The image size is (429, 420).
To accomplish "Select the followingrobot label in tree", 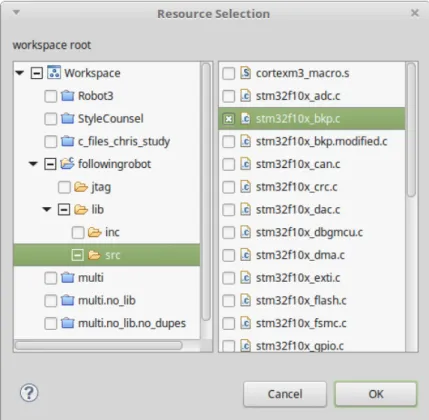I will pos(114,164).
